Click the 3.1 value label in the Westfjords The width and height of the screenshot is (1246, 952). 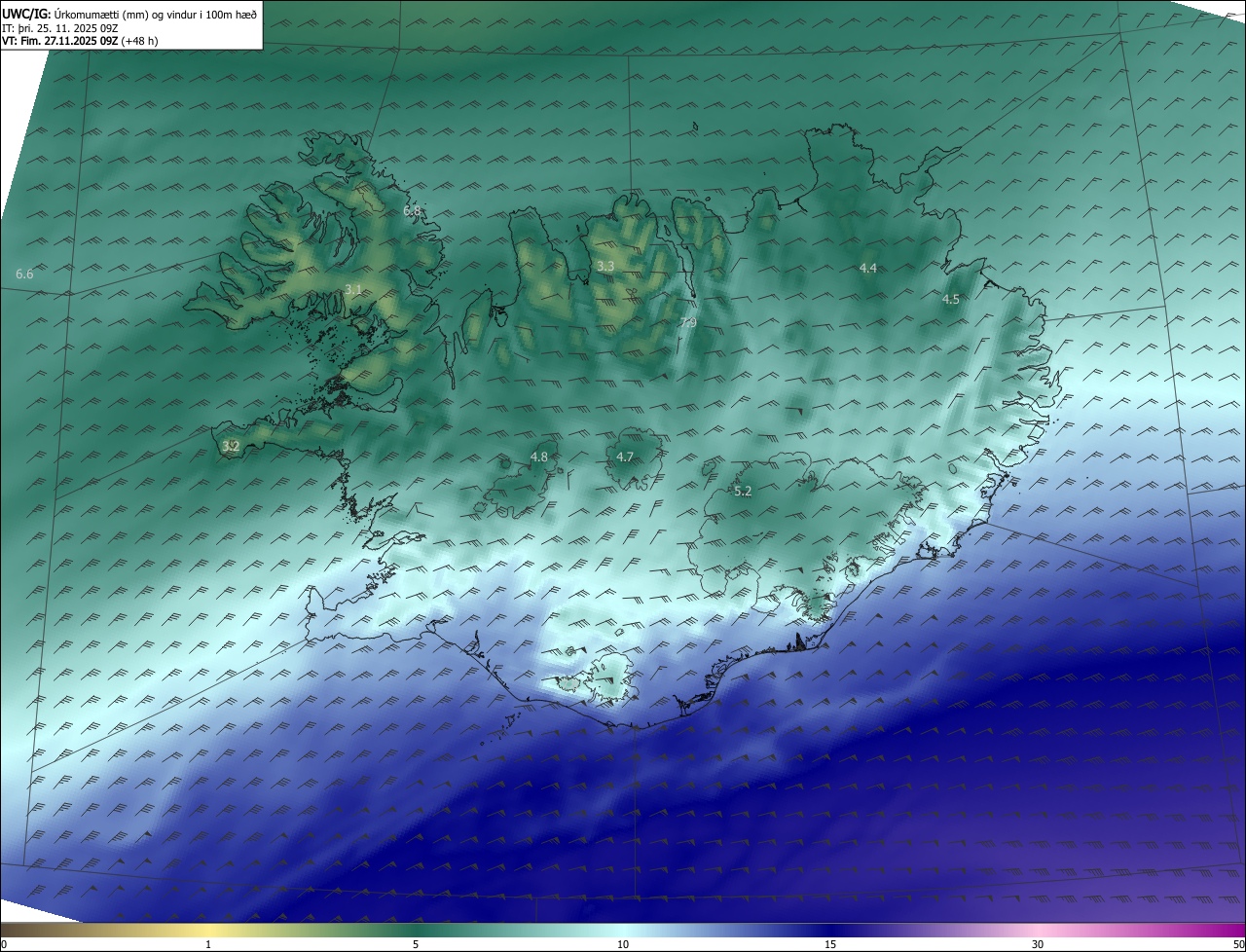[x=353, y=289]
